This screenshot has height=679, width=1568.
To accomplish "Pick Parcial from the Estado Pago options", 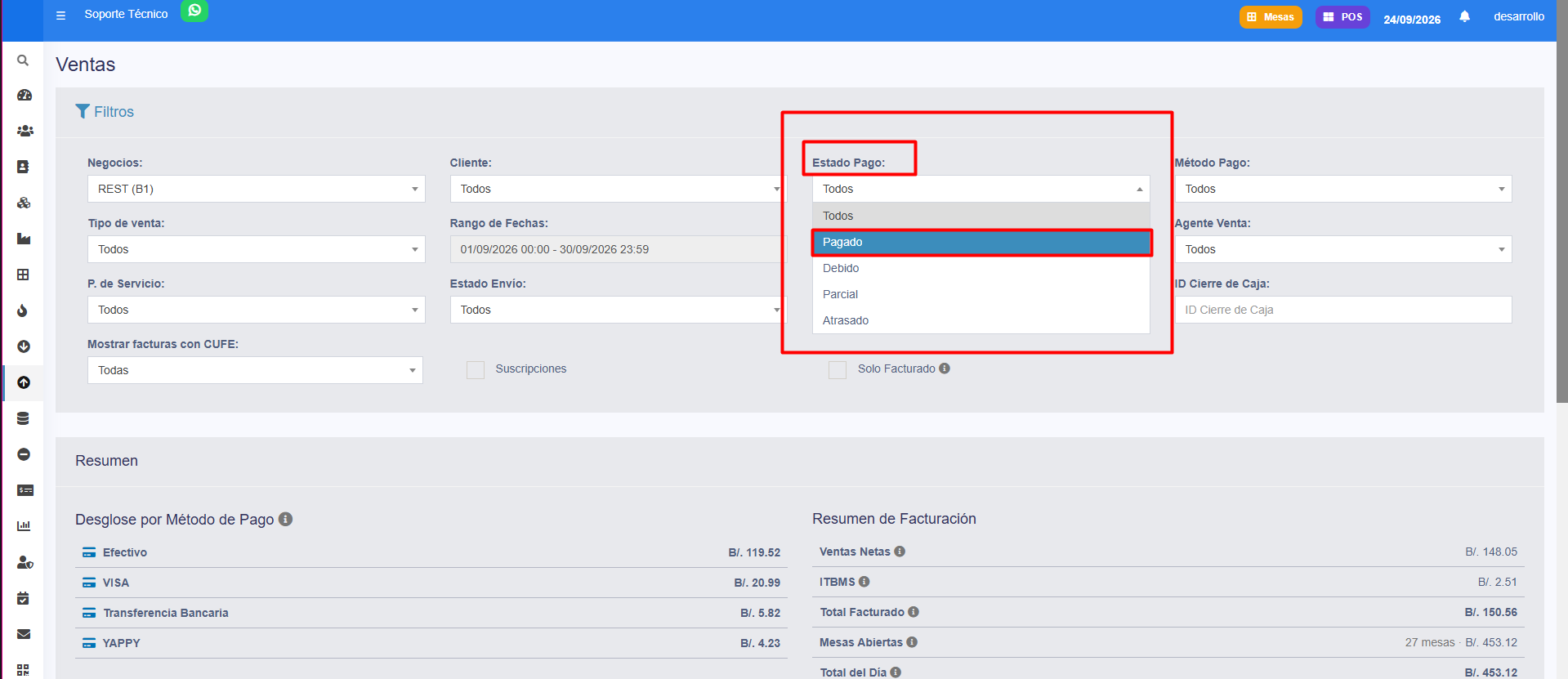I will coord(981,294).
